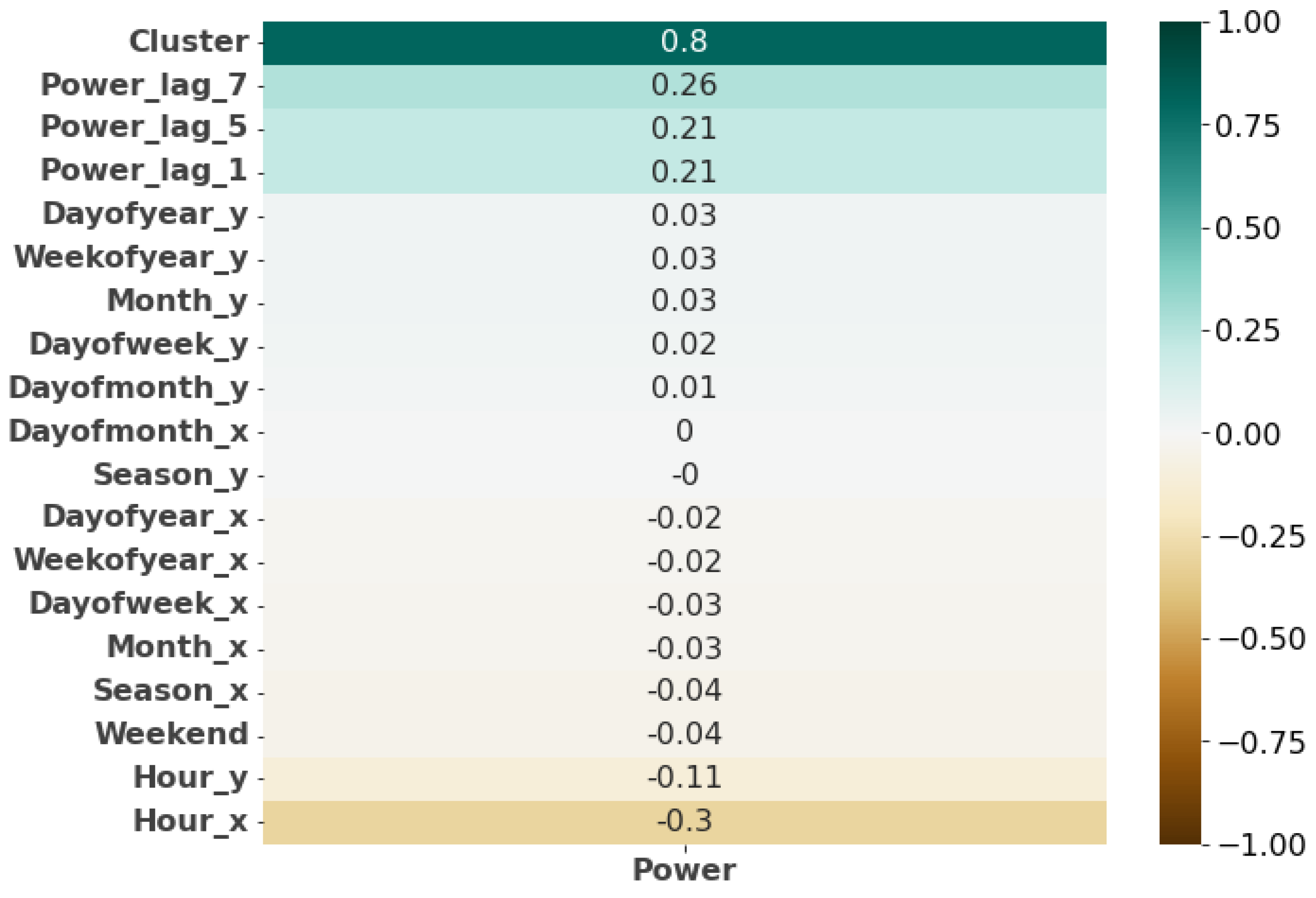1316x898 pixels.
Task: Click the Power_lag_1 cell showing 0.21
Action: pyautogui.click(x=684, y=172)
